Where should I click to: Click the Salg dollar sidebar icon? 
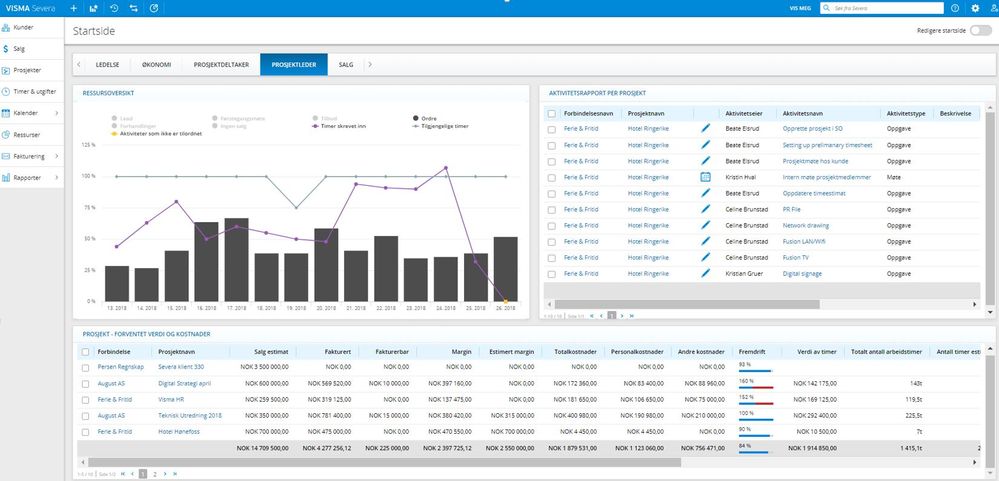6,48
